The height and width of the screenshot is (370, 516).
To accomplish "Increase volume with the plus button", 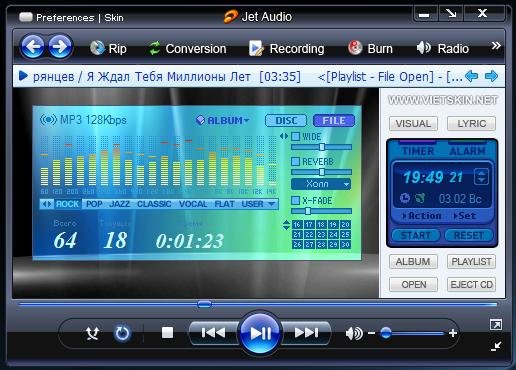I will 453,333.
